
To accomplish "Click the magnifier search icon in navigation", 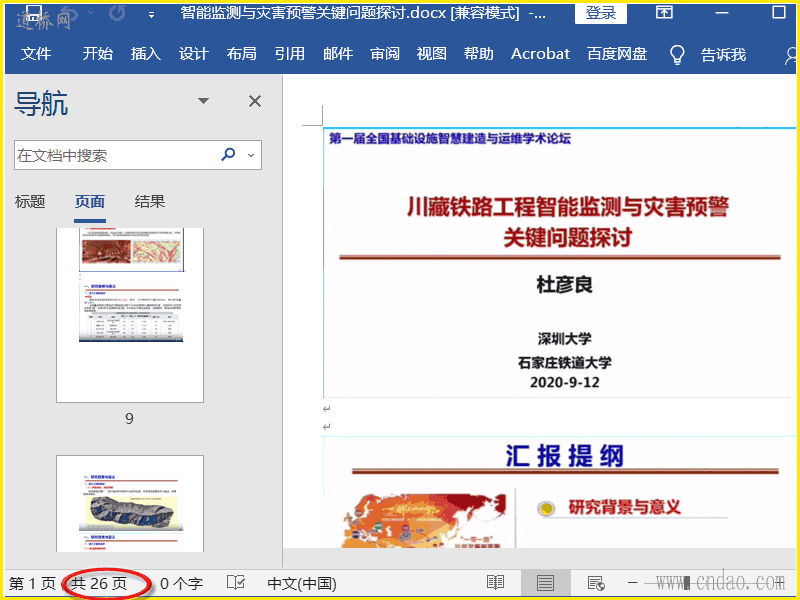I will coord(228,155).
